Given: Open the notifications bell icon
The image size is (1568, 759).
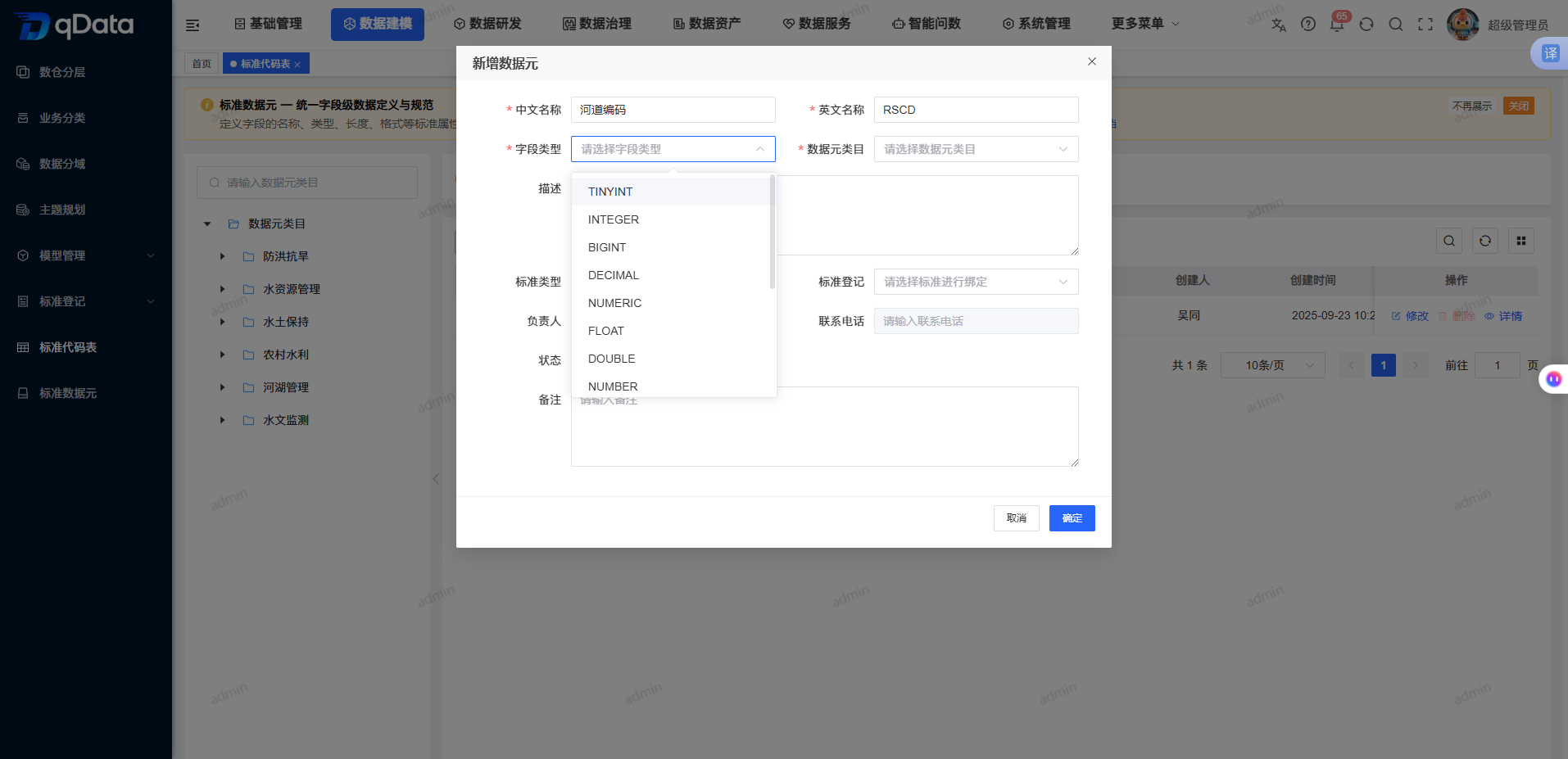Looking at the screenshot, I should point(1337,25).
